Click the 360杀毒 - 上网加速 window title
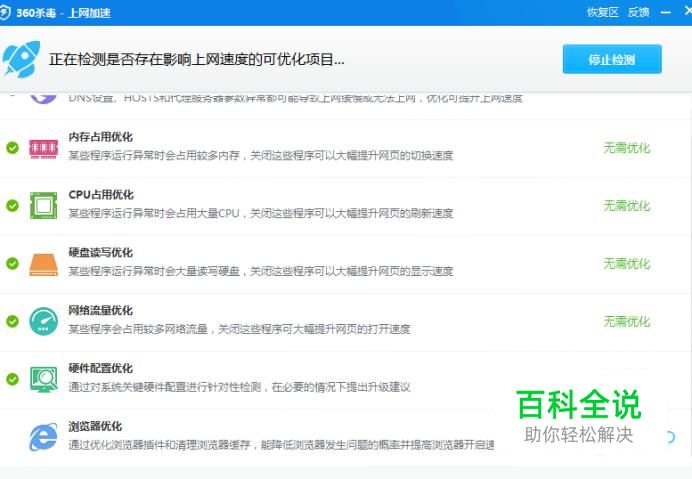 pos(64,13)
